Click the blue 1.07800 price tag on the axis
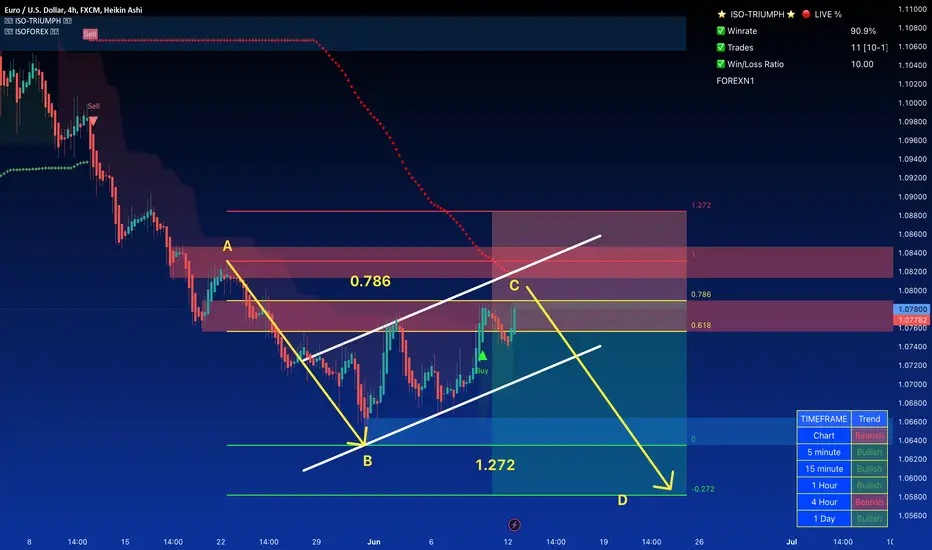 [912, 309]
